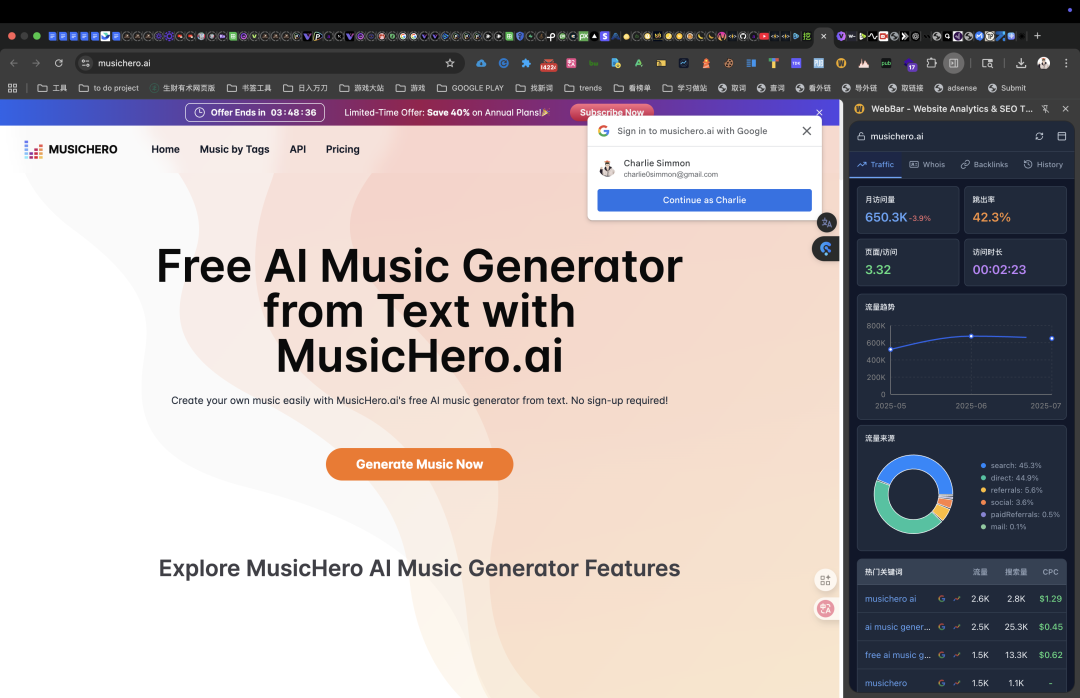Open Google search icon in 'ai music gener...' row
Screen dimensions: 1080x698
tap(942, 627)
